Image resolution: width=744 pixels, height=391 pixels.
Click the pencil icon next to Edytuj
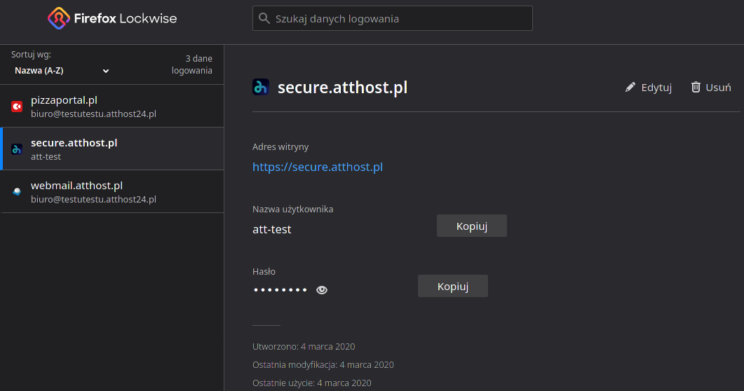pyautogui.click(x=630, y=87)
